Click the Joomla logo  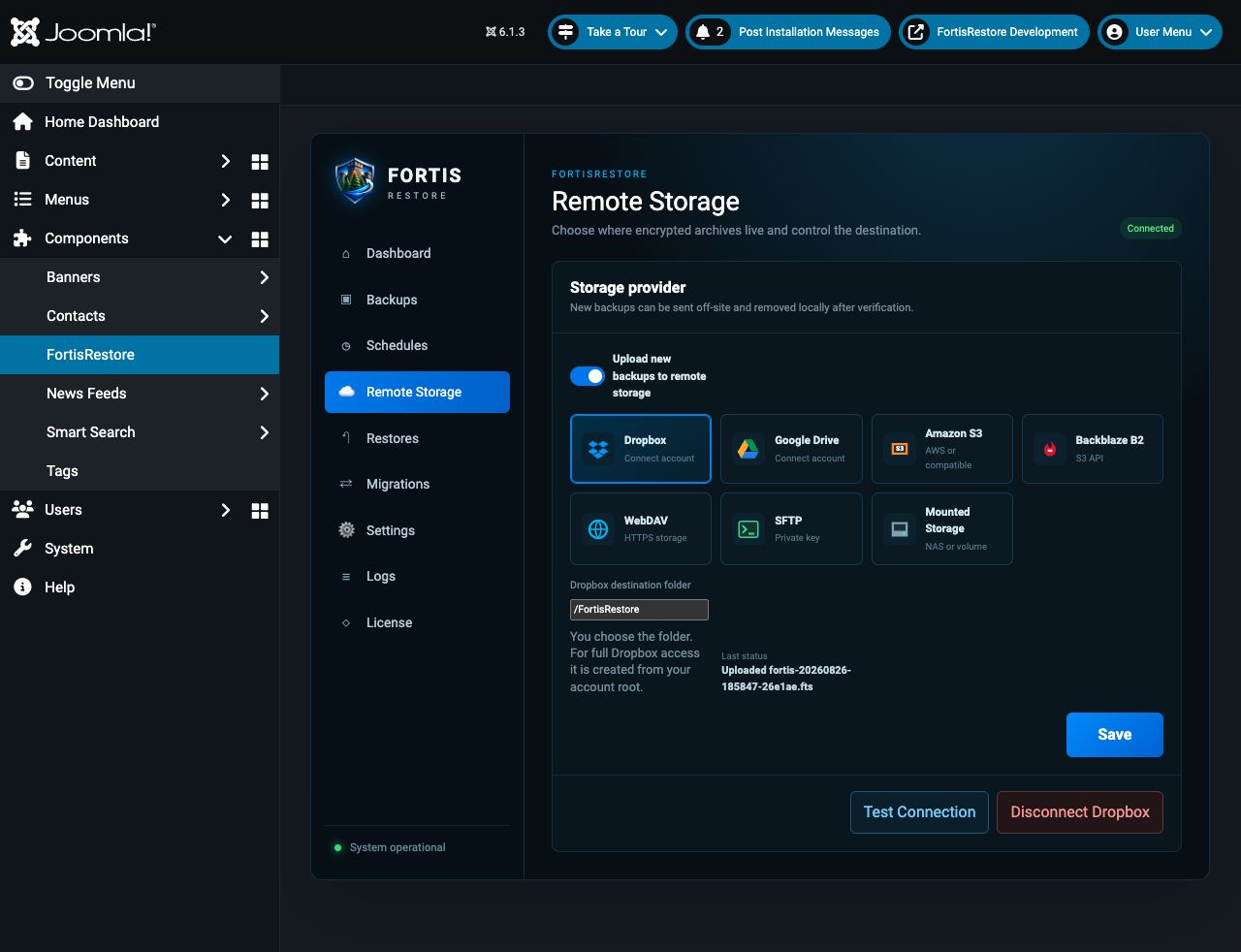82,32
